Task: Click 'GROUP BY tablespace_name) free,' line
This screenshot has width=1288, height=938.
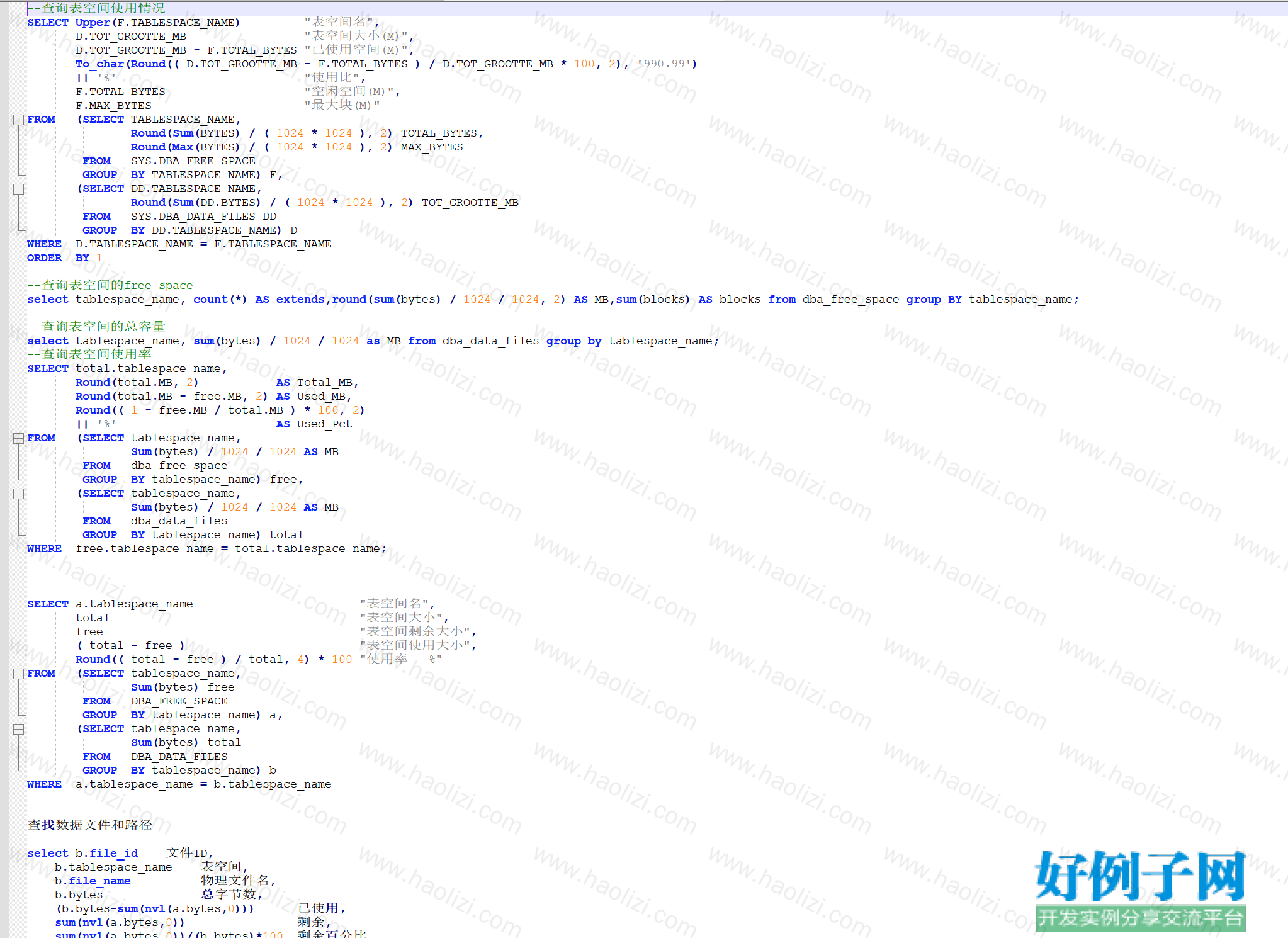Action: coord(193,480)
